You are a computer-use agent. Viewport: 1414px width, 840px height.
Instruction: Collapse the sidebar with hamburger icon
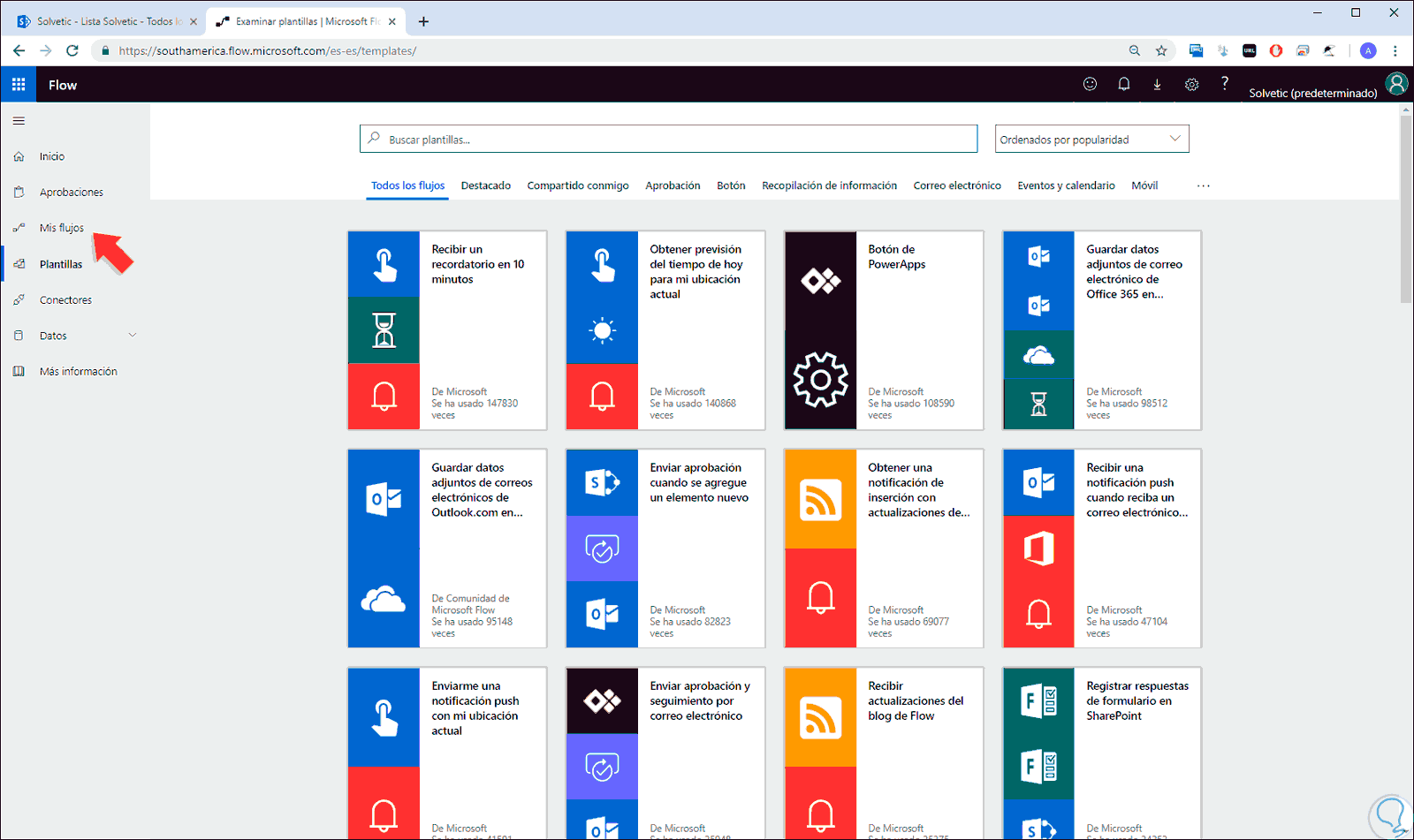click(19, 121)
